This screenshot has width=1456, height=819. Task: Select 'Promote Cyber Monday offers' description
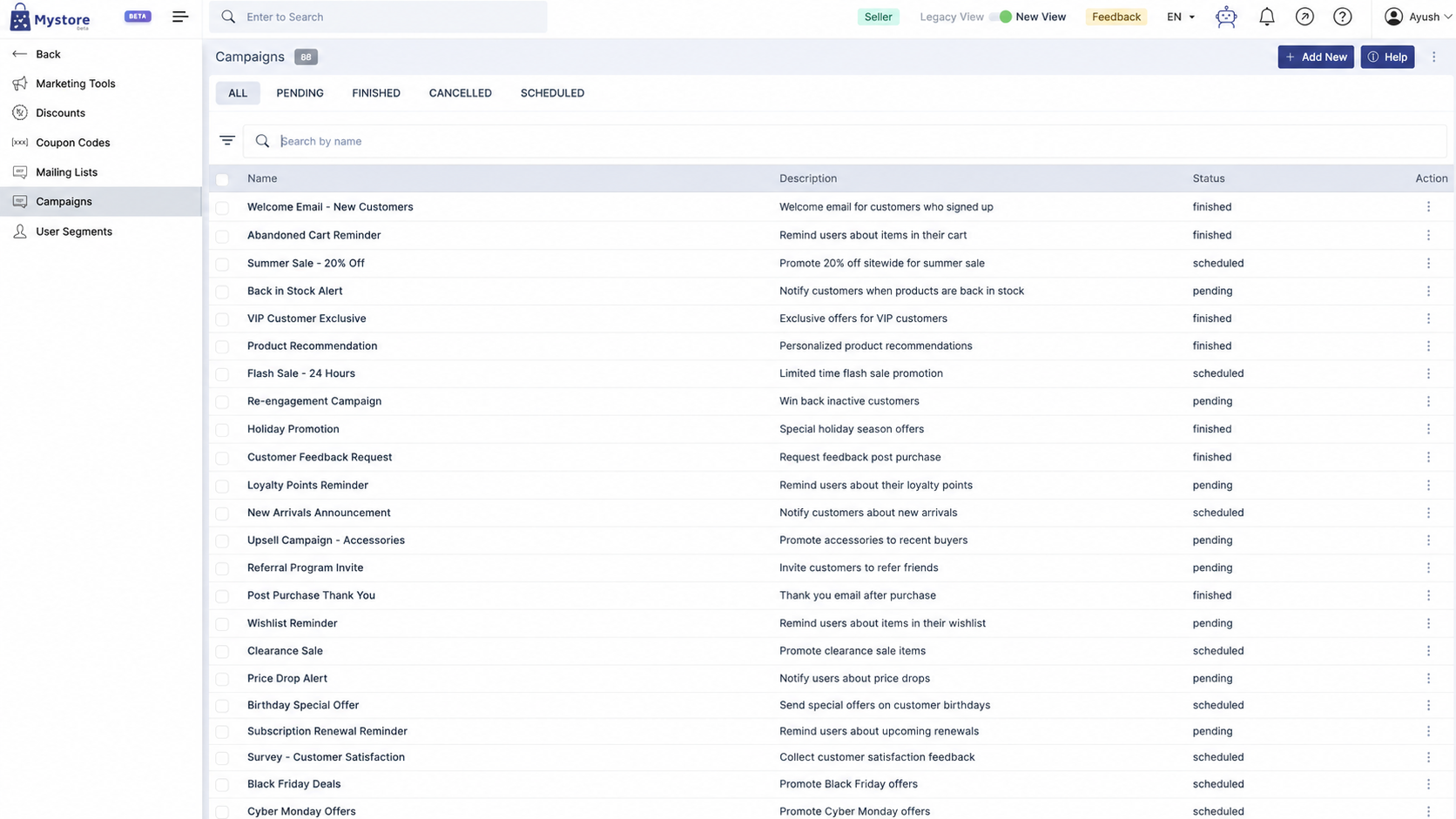point(854,811)
